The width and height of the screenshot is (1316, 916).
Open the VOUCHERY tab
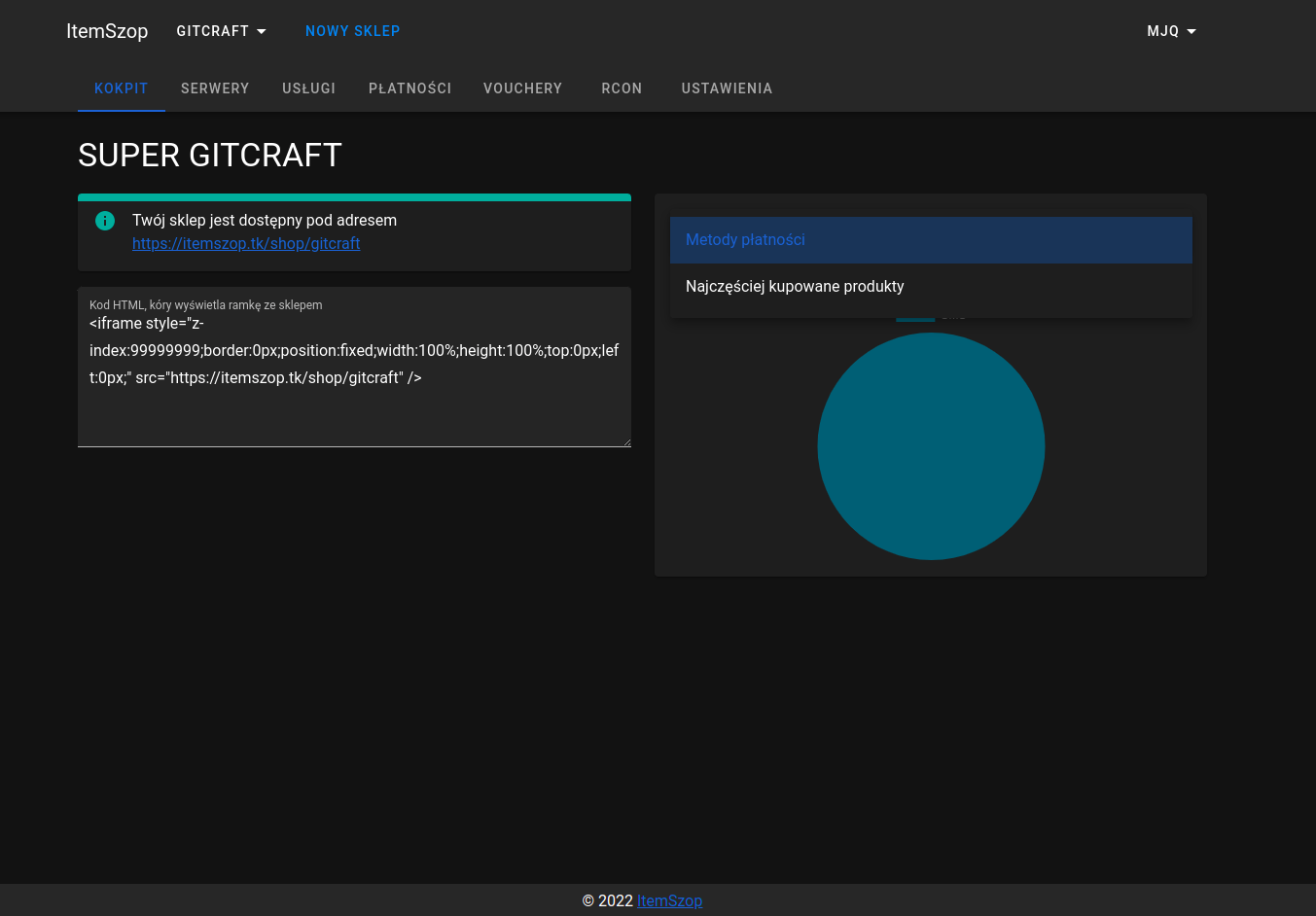522,88
